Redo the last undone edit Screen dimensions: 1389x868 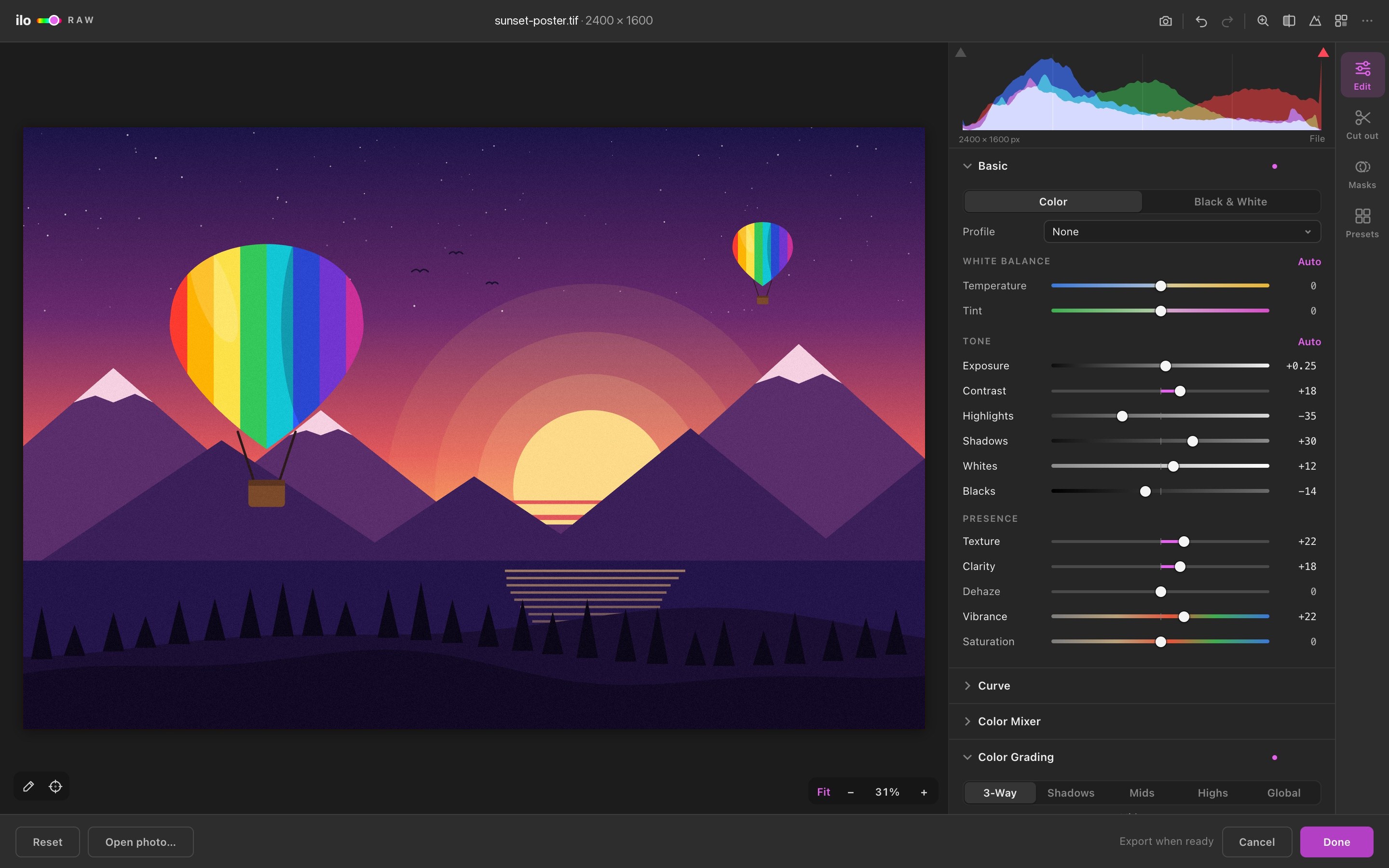1227,21
